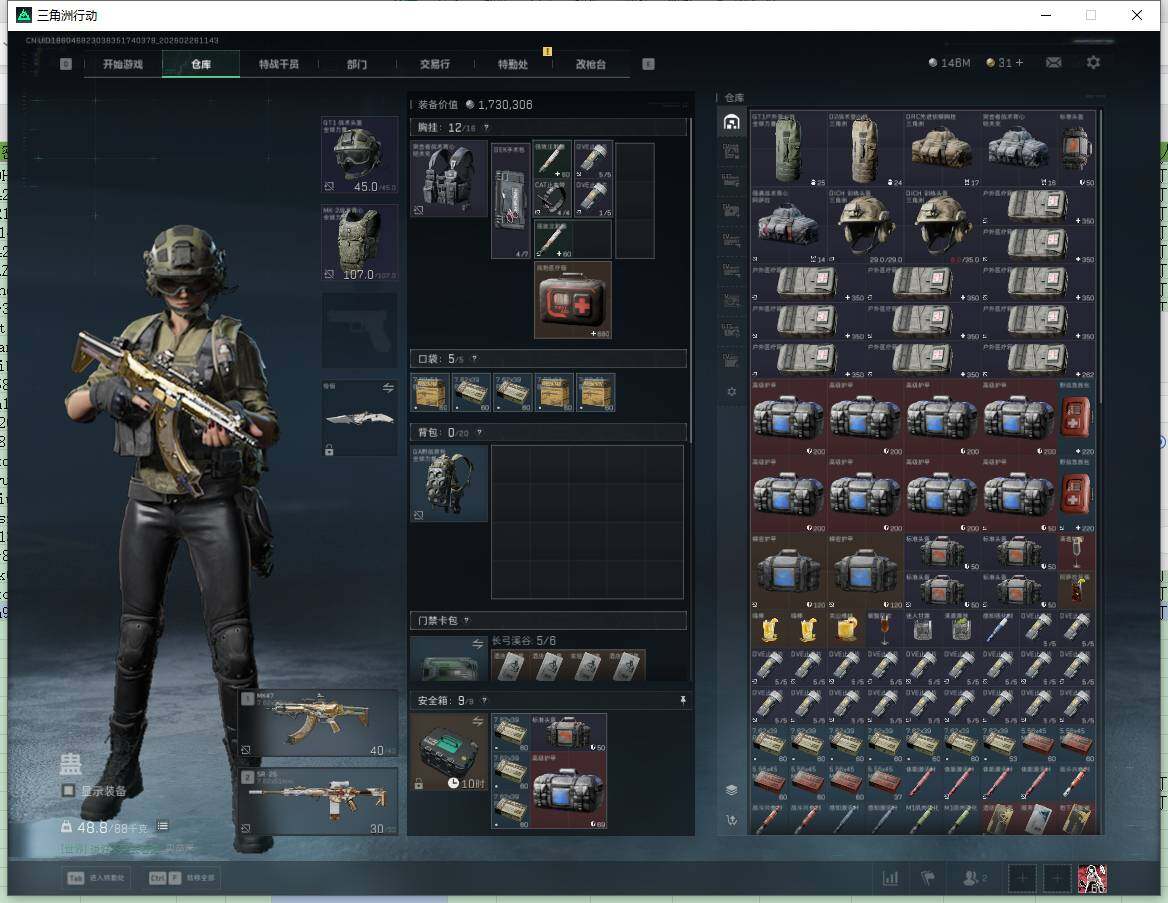The height and width of the screenshot is (903, 1168).
Task: Click the help icon next to 安全箱
Action: pos(484,700)
